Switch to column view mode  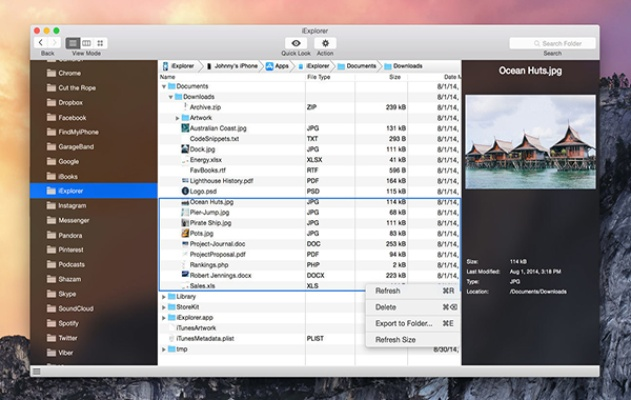tap(86, 43)
